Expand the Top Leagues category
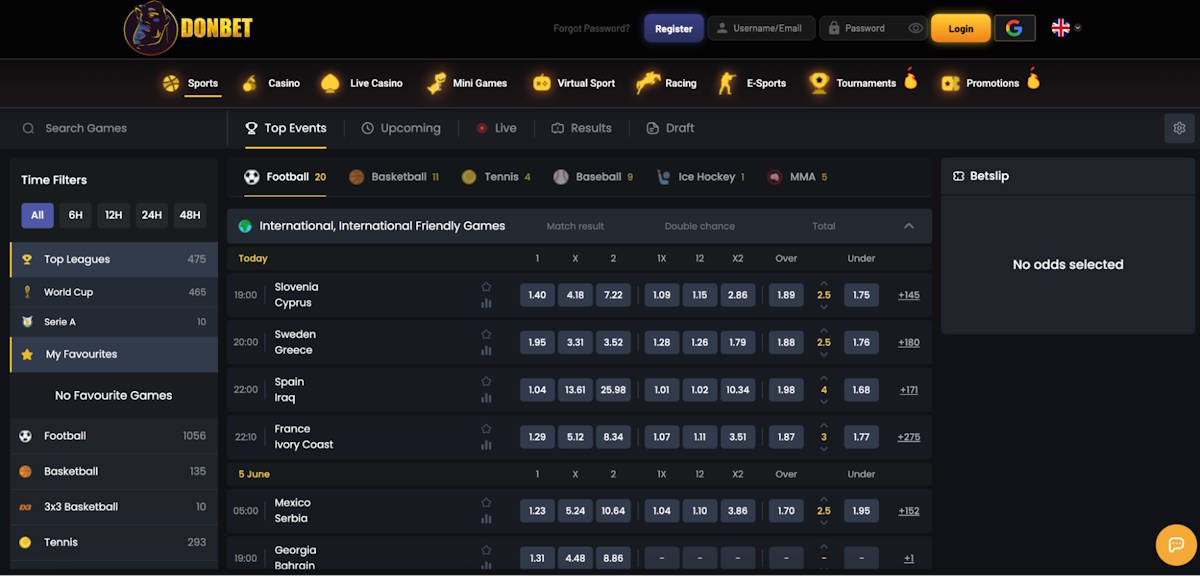The height and width of the screenshot is (576, 1200). point(114,259)
